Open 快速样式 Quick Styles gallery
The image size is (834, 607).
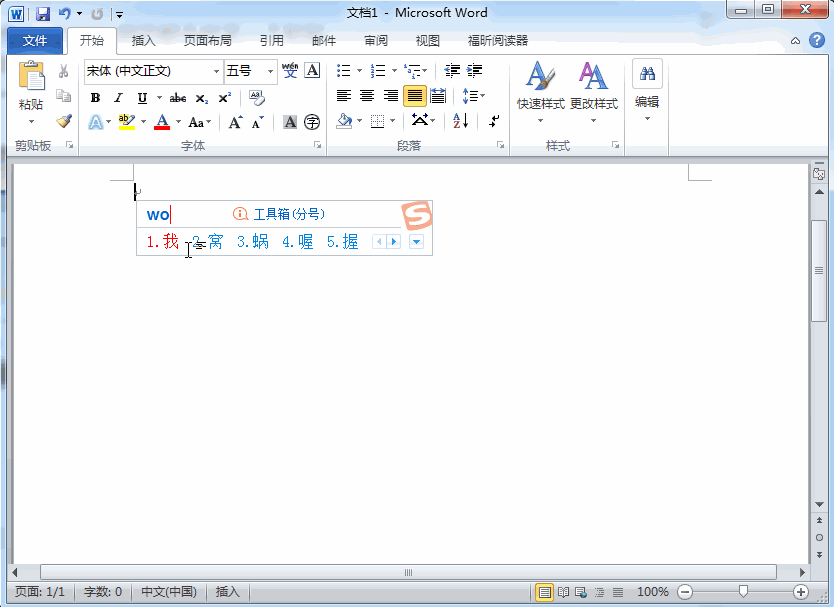pos(540,92)
